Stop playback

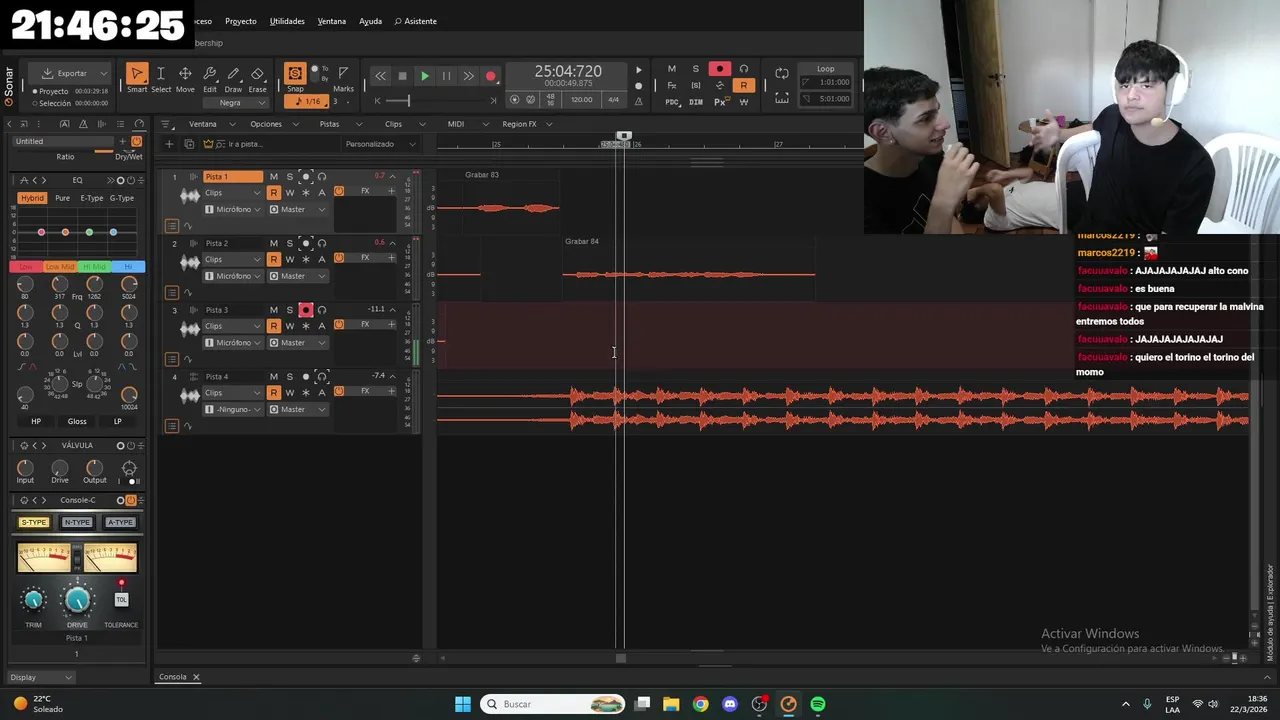402,76
